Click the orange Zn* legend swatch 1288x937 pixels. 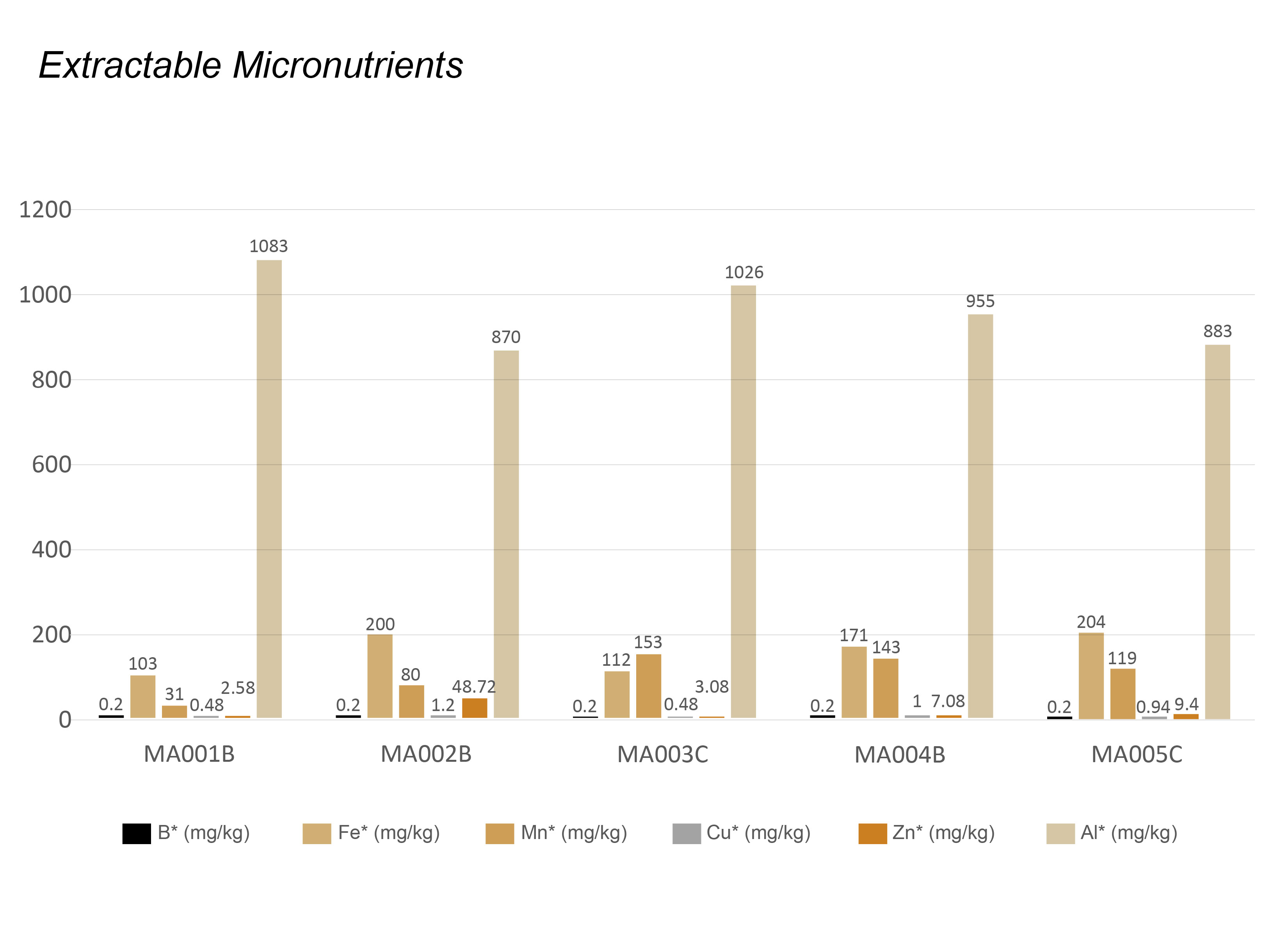click(872, 834)
